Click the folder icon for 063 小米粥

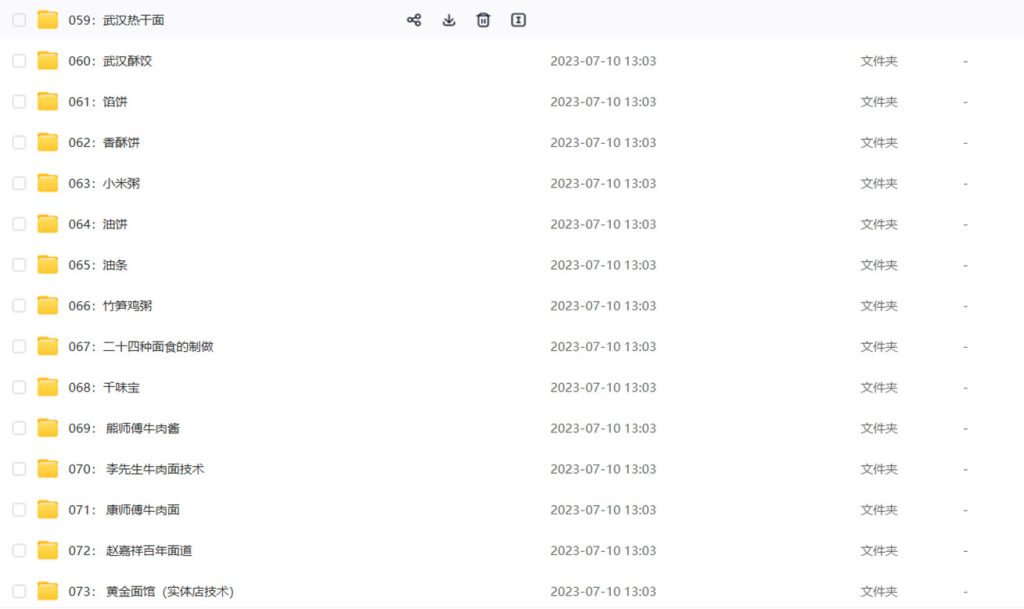pos(48,183)
